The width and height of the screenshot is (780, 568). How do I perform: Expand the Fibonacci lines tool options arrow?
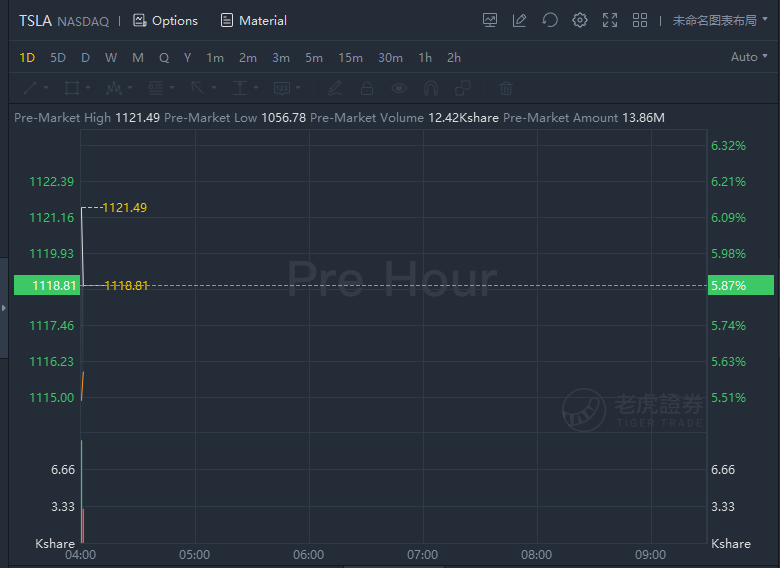172,88
